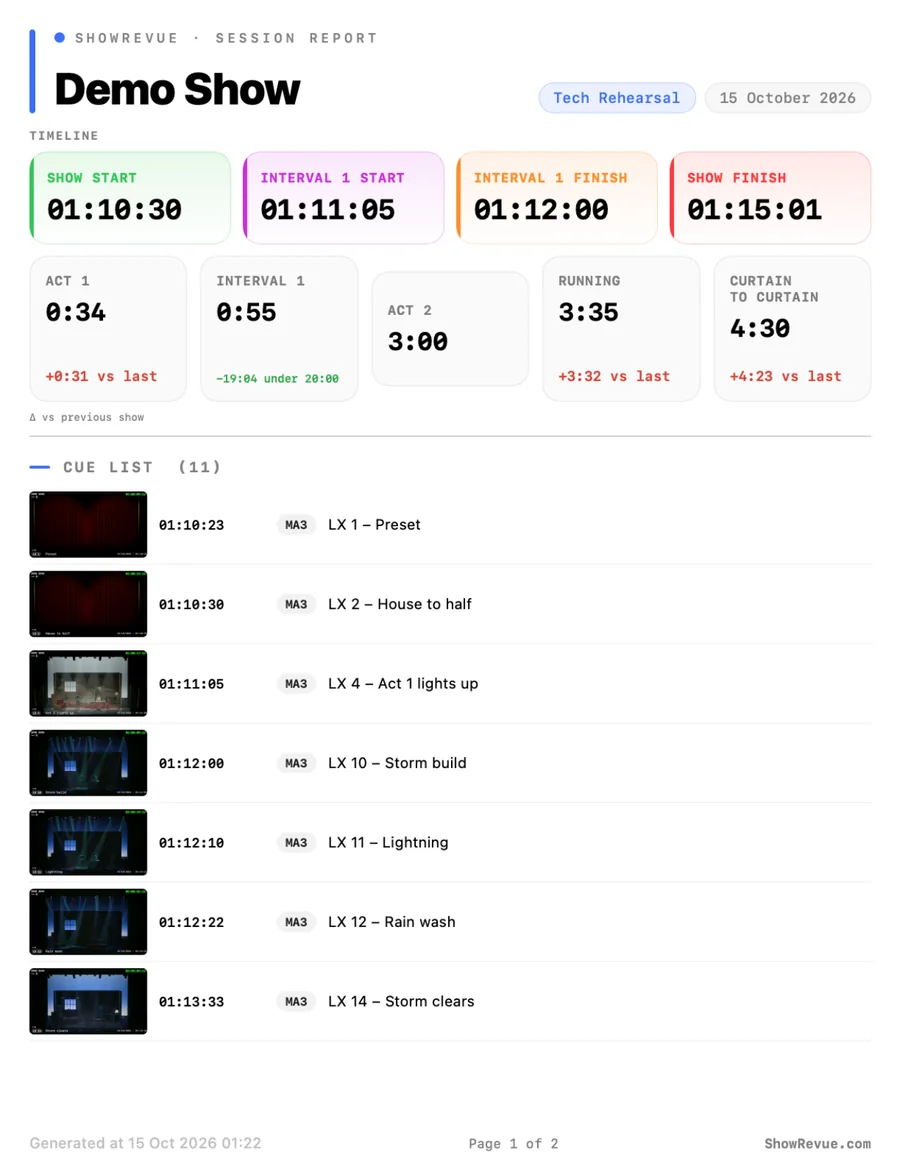Open thumbnail for LX 12 Rain wash
The image size is (900, 1165).
[x=88, y=922]
